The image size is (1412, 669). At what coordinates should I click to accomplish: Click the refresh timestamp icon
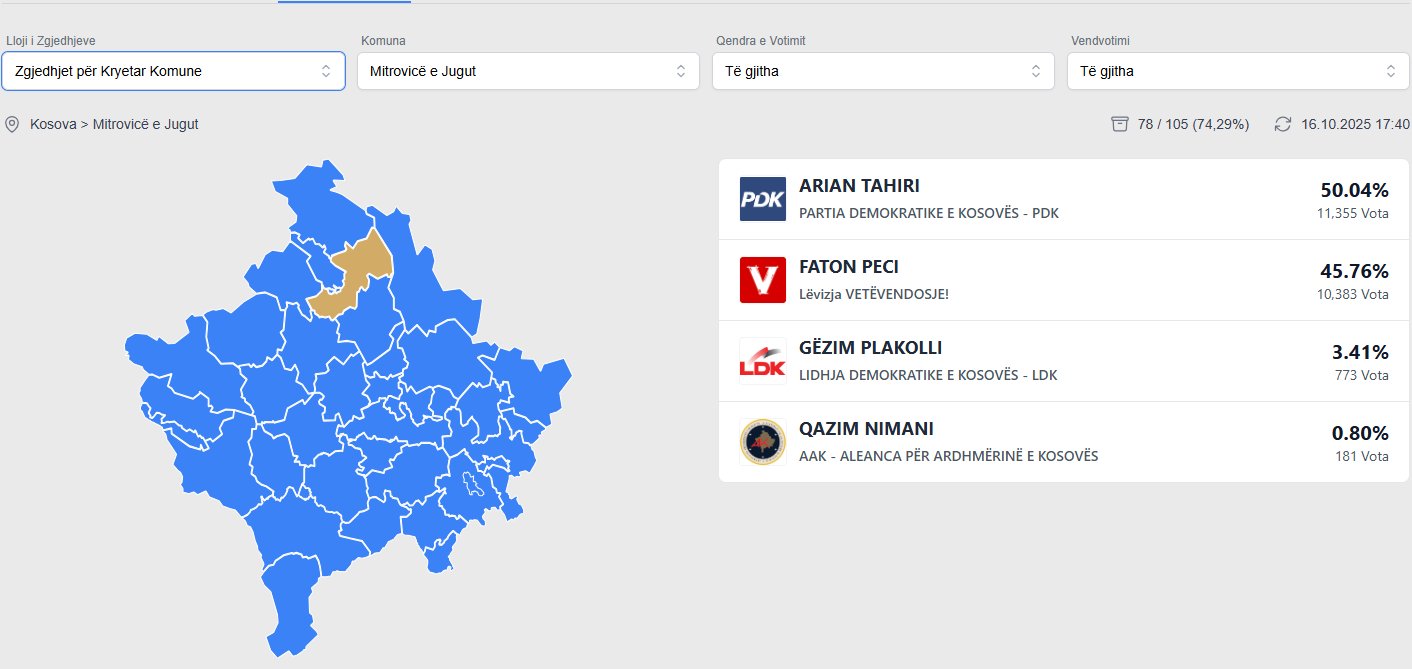[x=1283, y=124]
